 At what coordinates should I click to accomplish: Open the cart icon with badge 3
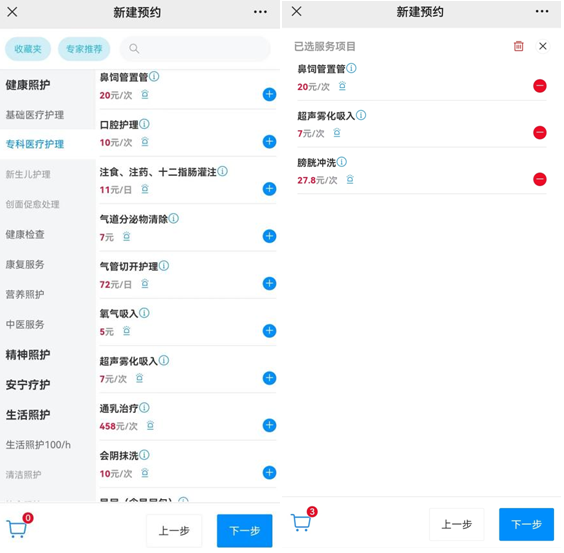pyautogui.click(x=303, y=522)
